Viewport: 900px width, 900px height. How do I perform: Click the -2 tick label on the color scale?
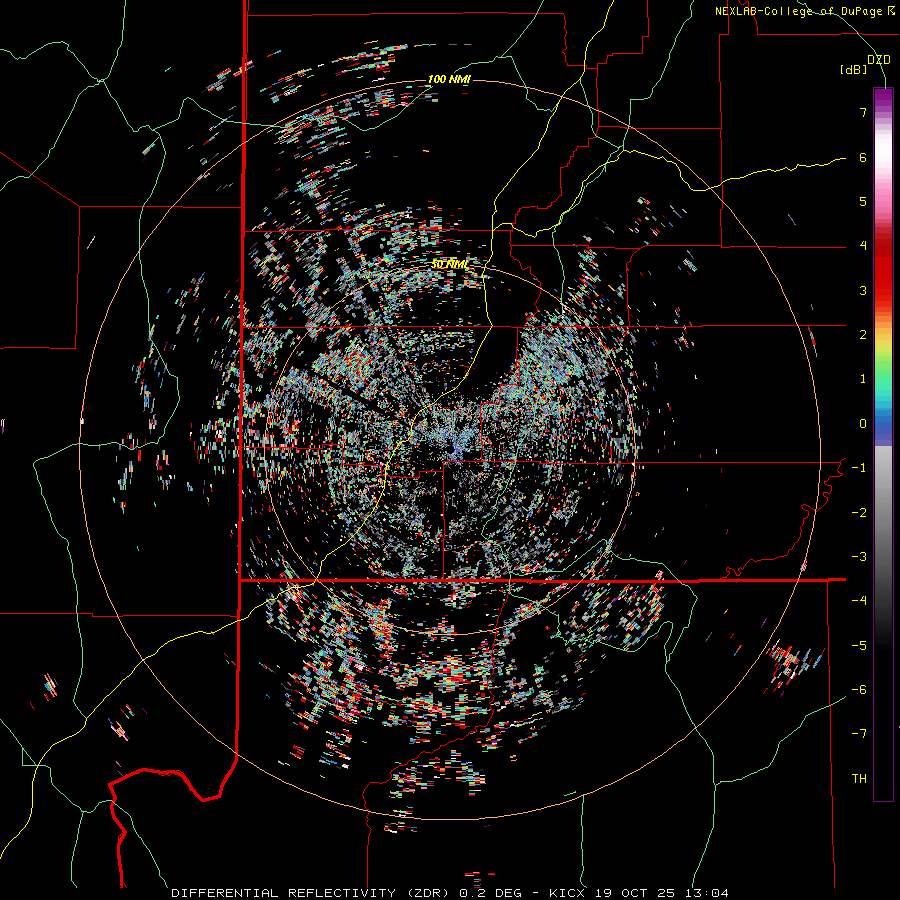click(x=859, y=513)
